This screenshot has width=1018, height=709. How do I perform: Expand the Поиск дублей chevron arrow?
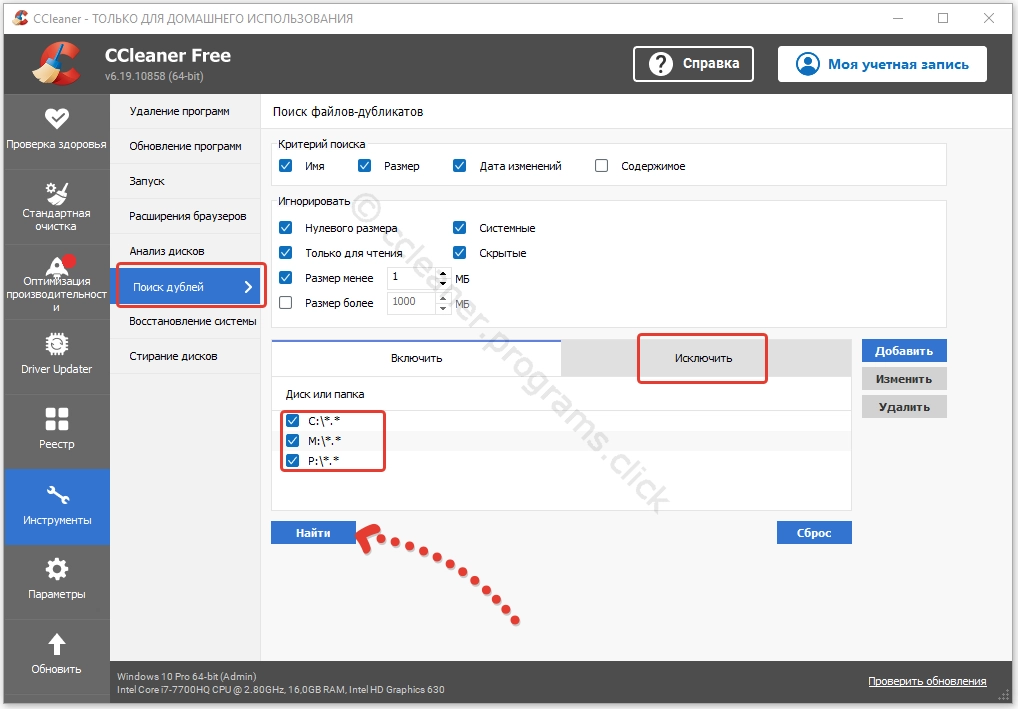[248, 287]
